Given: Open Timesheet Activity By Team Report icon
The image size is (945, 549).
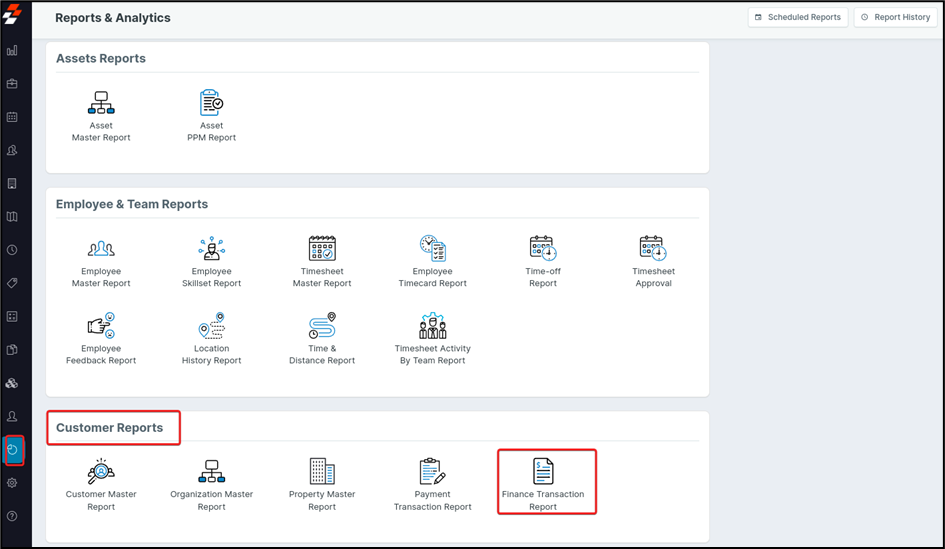Looking at the screenshot, I should (x=433, y=325).
